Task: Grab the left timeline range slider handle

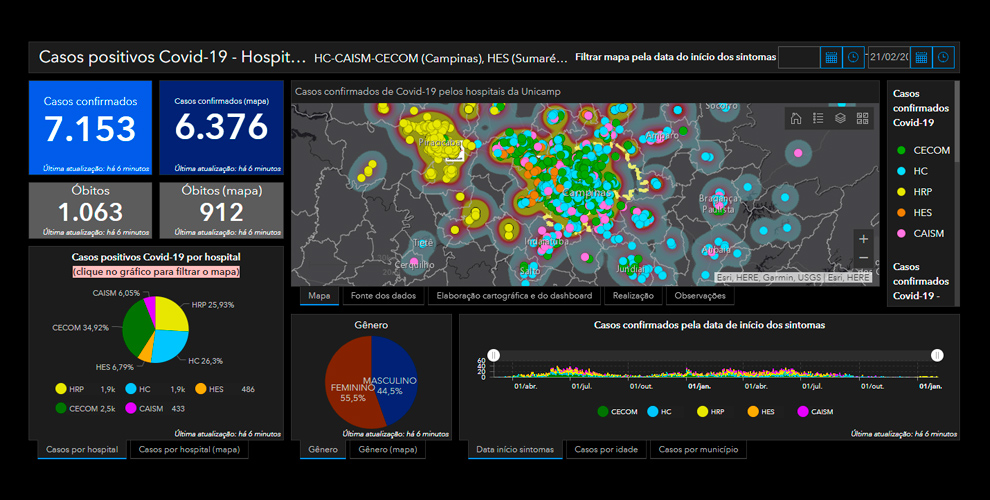Action: 495,355
